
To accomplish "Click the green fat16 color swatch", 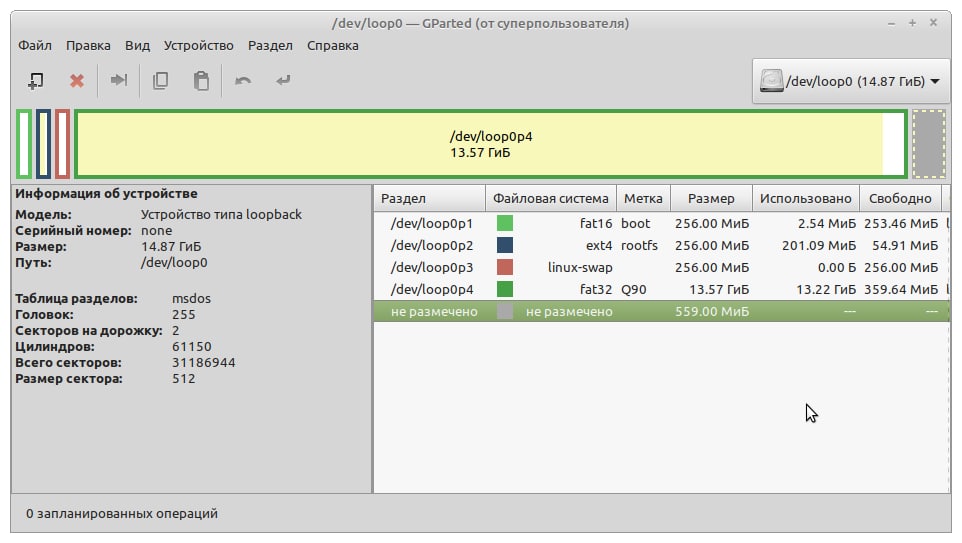I will pyautogui.click(x=505, y=223).
